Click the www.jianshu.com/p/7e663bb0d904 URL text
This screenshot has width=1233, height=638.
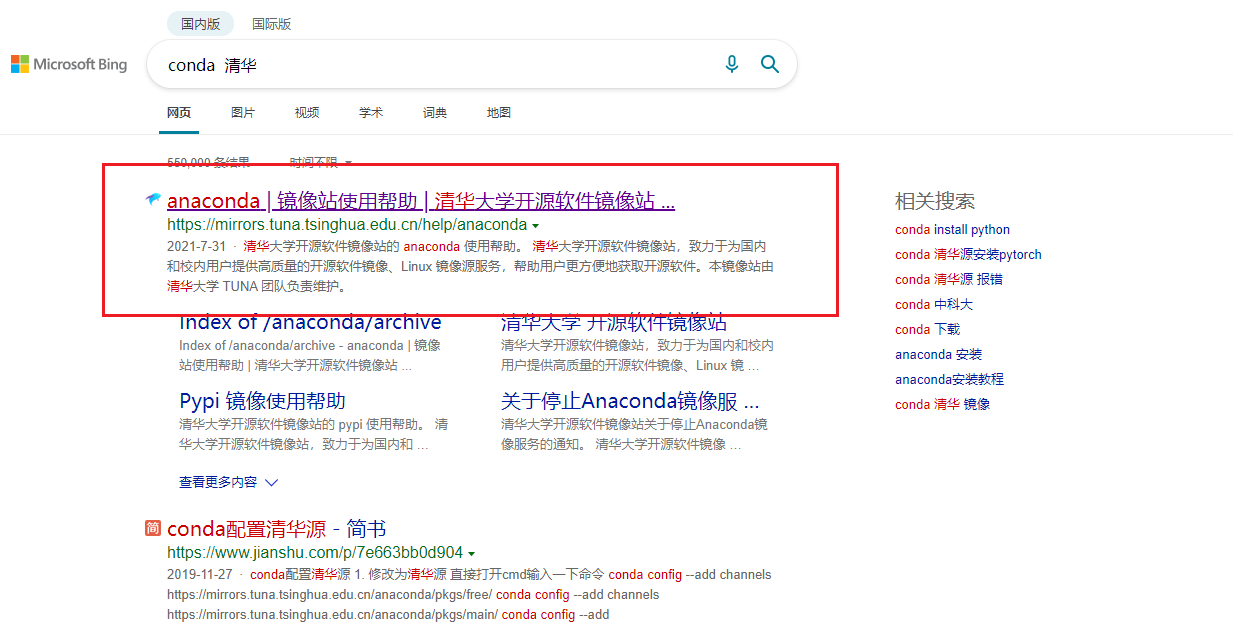pyautogui.click(x=315, y=552)
